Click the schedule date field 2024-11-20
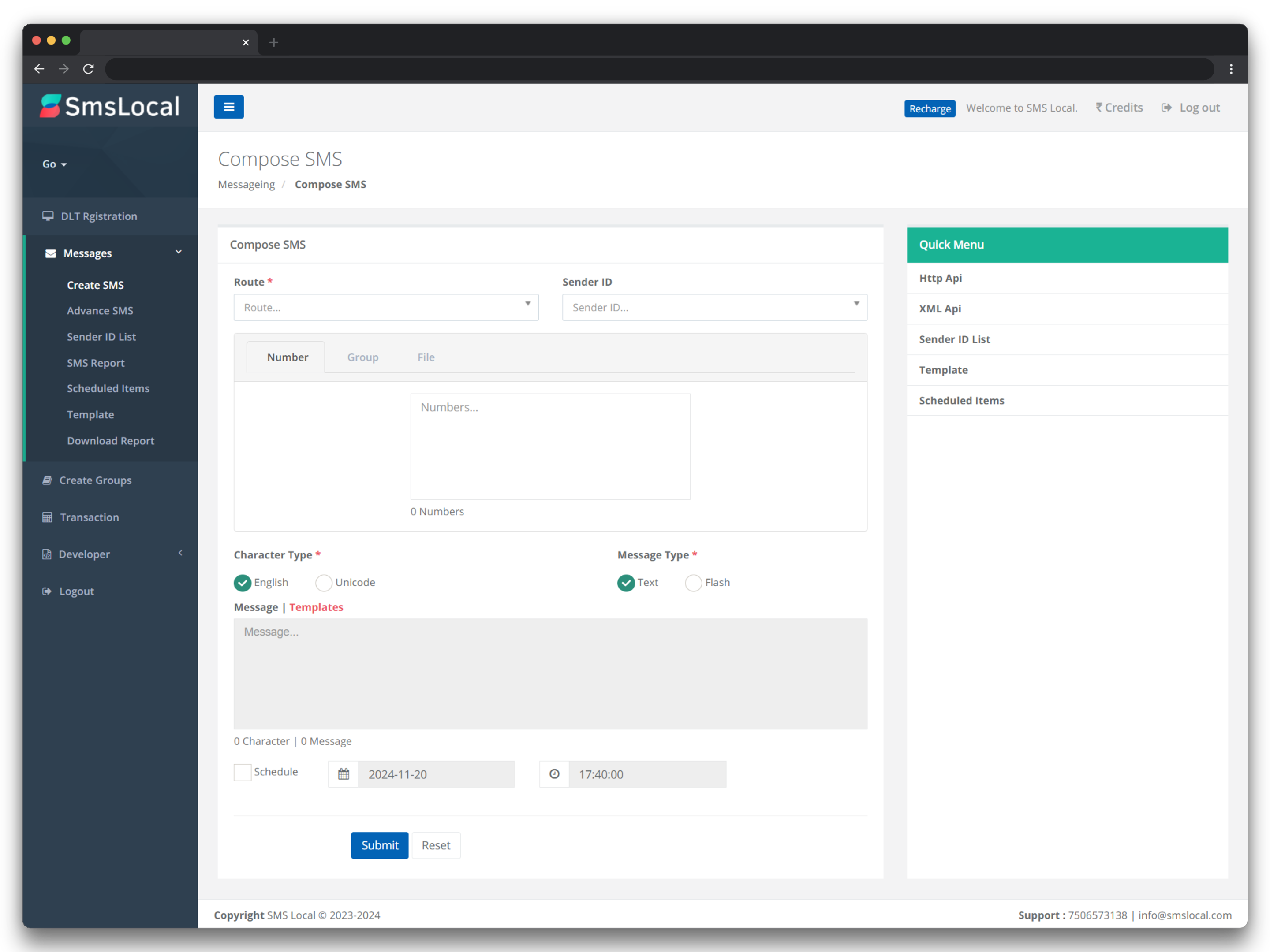This screenshot has height=952, width=1270. pos(437,774)
